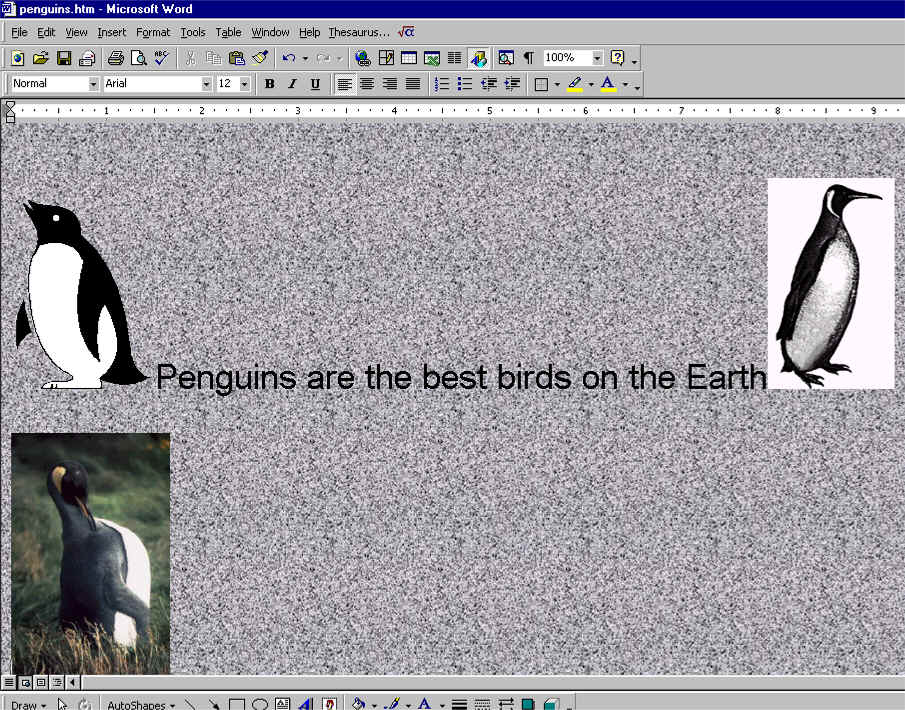Open the Table menu
This screenshot has height=710, width=905.
point(228,32)
